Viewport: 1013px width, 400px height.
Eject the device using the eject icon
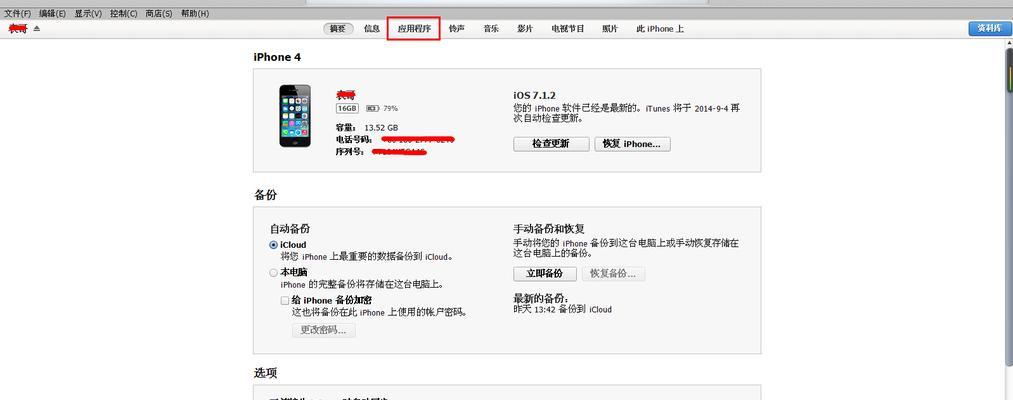click(x=37, y=28)
